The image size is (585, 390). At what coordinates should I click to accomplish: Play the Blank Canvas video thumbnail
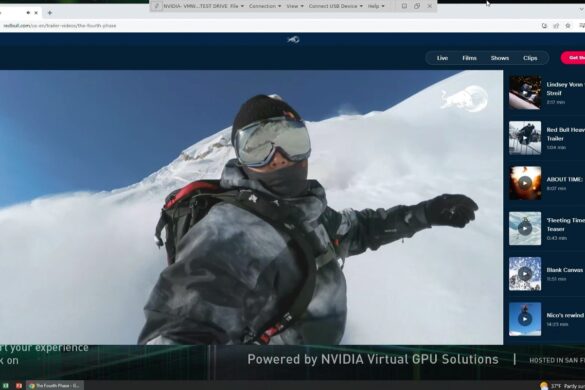tap(525, 274)
